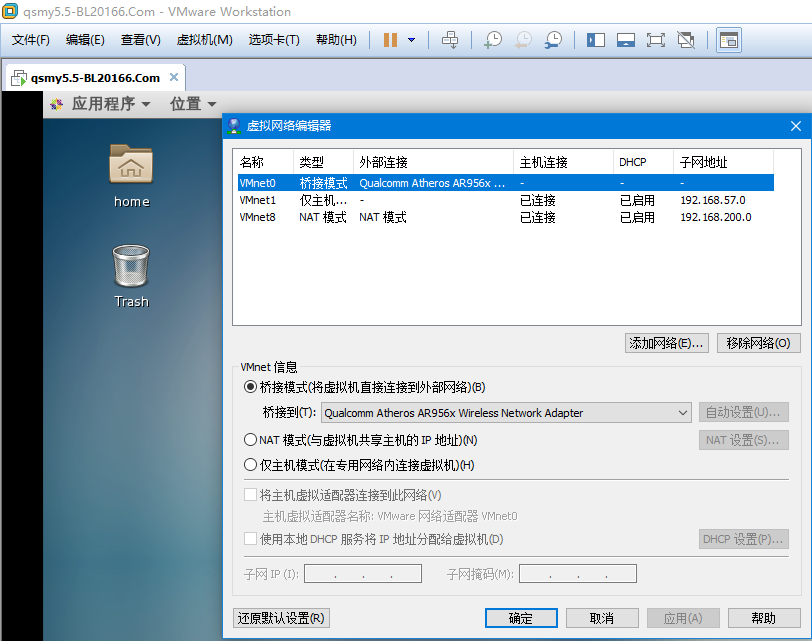Select the VMnet0 row in the network list

pyautogui.click(x=505, y=183)
